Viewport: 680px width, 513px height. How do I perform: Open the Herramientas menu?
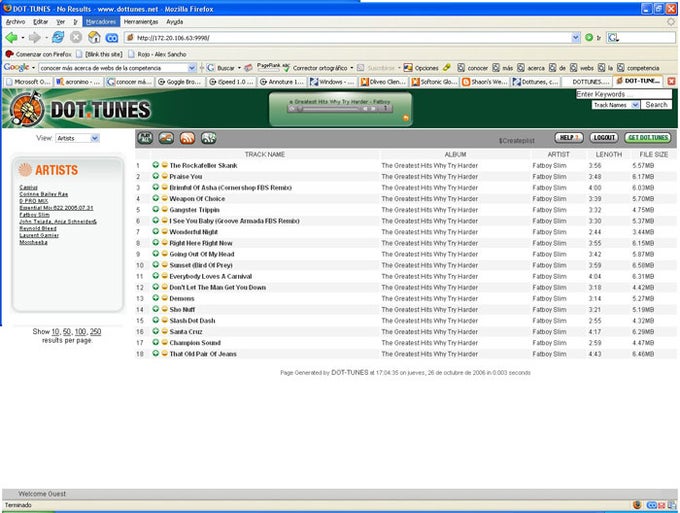[x=141, y=22]
